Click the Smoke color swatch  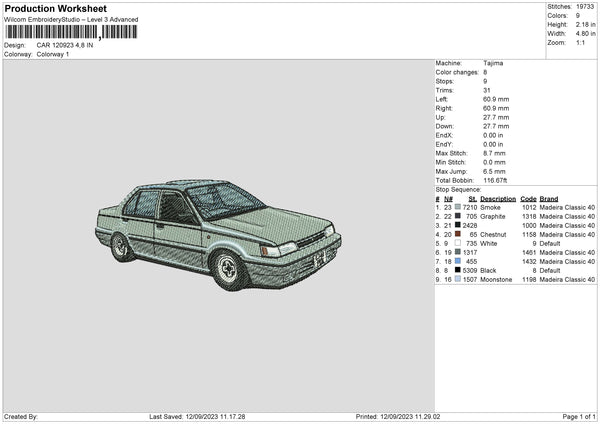point(458,207)
